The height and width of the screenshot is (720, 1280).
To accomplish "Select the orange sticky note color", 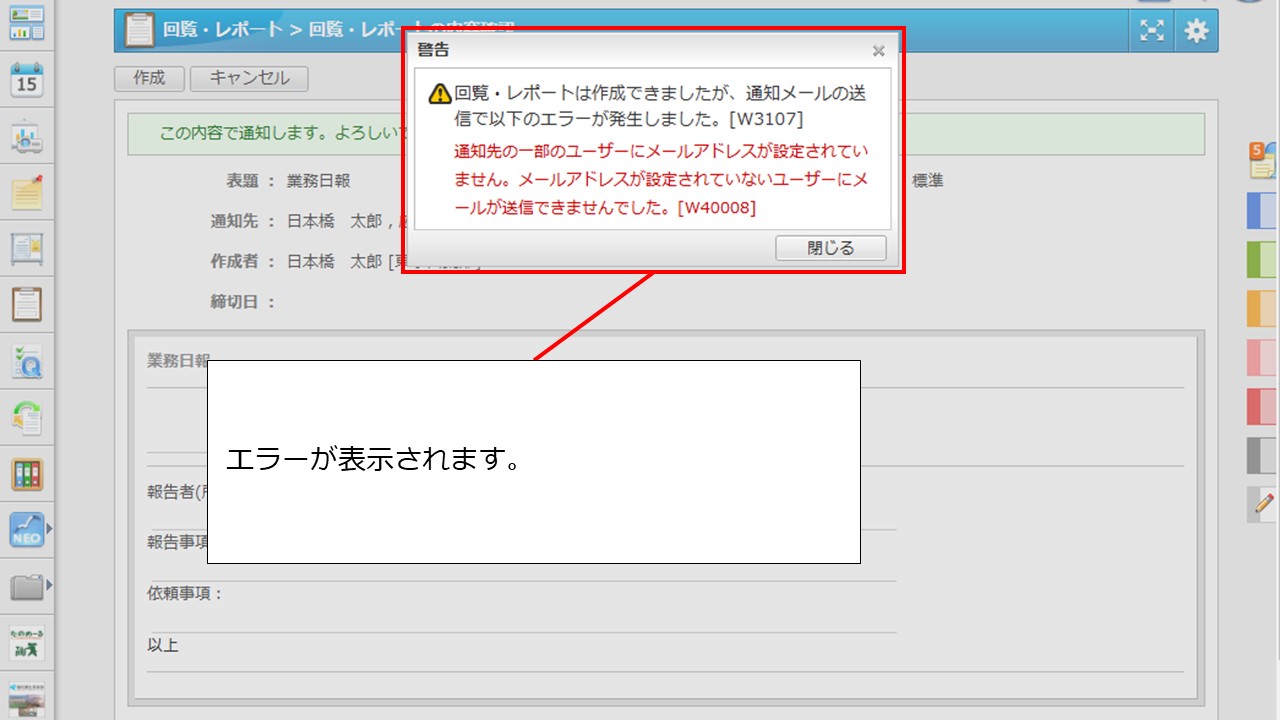I will pyautogui.click(x=1262, y=308).
